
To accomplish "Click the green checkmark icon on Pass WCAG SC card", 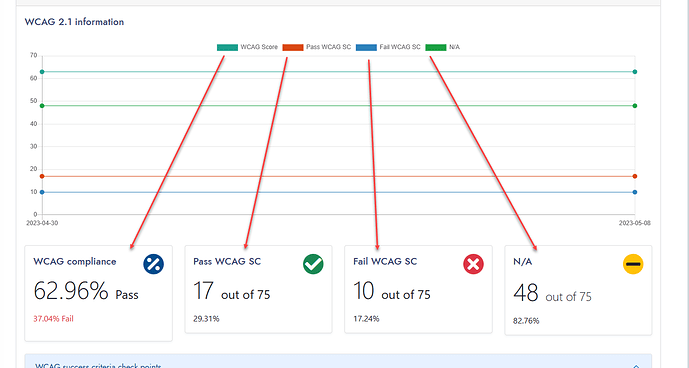I will pyautogui.click(x=313, y=264).
